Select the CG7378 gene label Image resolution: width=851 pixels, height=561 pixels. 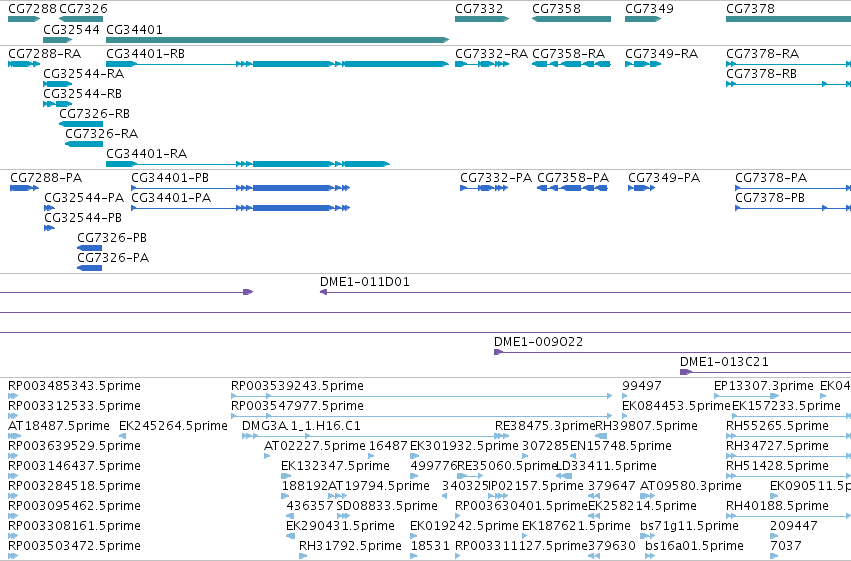click(x=751, y=9)
